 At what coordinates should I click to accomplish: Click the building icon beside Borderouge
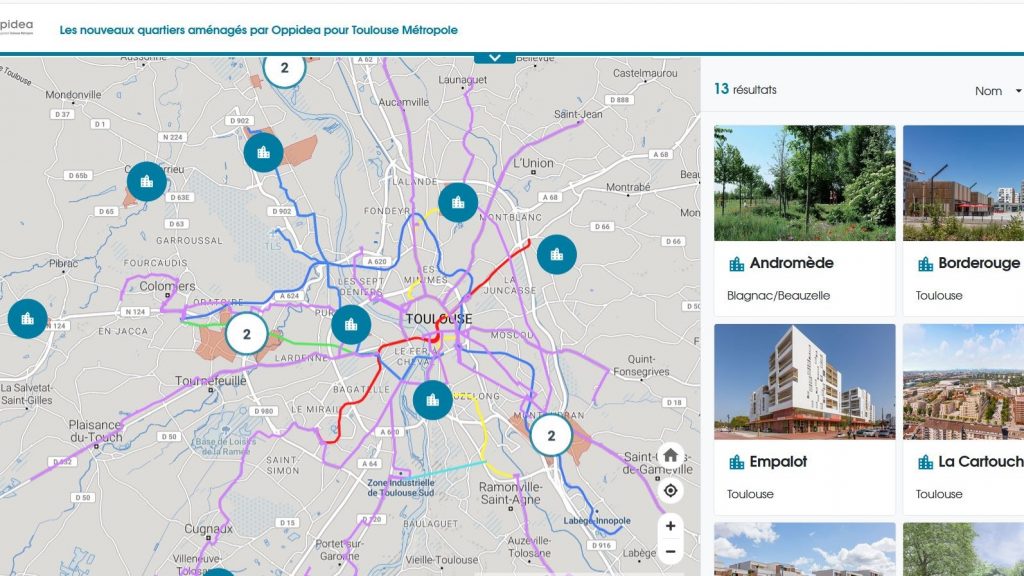click(925, 264)
